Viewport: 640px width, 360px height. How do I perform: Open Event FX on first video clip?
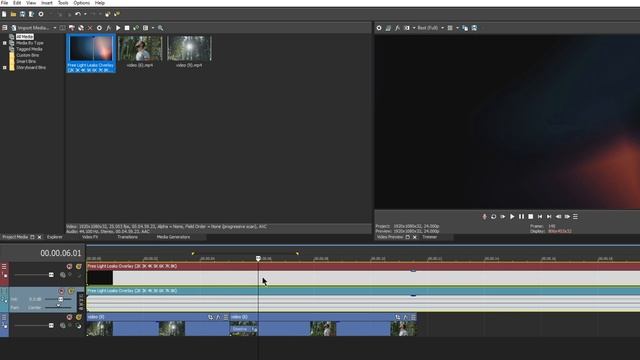pyautogui.click(x=218, y=317)
